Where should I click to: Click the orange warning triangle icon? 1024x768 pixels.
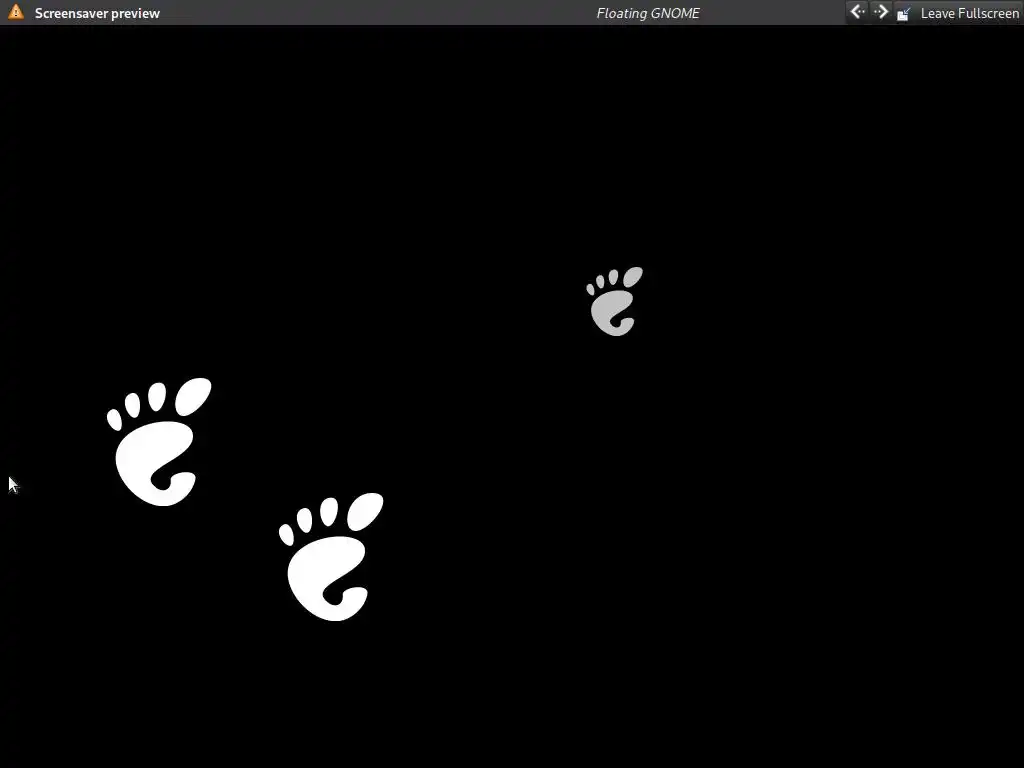coord(16,12)
